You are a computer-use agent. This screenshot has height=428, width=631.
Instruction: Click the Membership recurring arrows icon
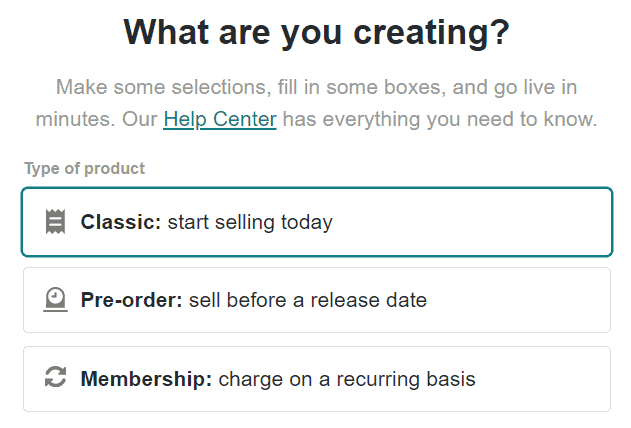[56, 378]
